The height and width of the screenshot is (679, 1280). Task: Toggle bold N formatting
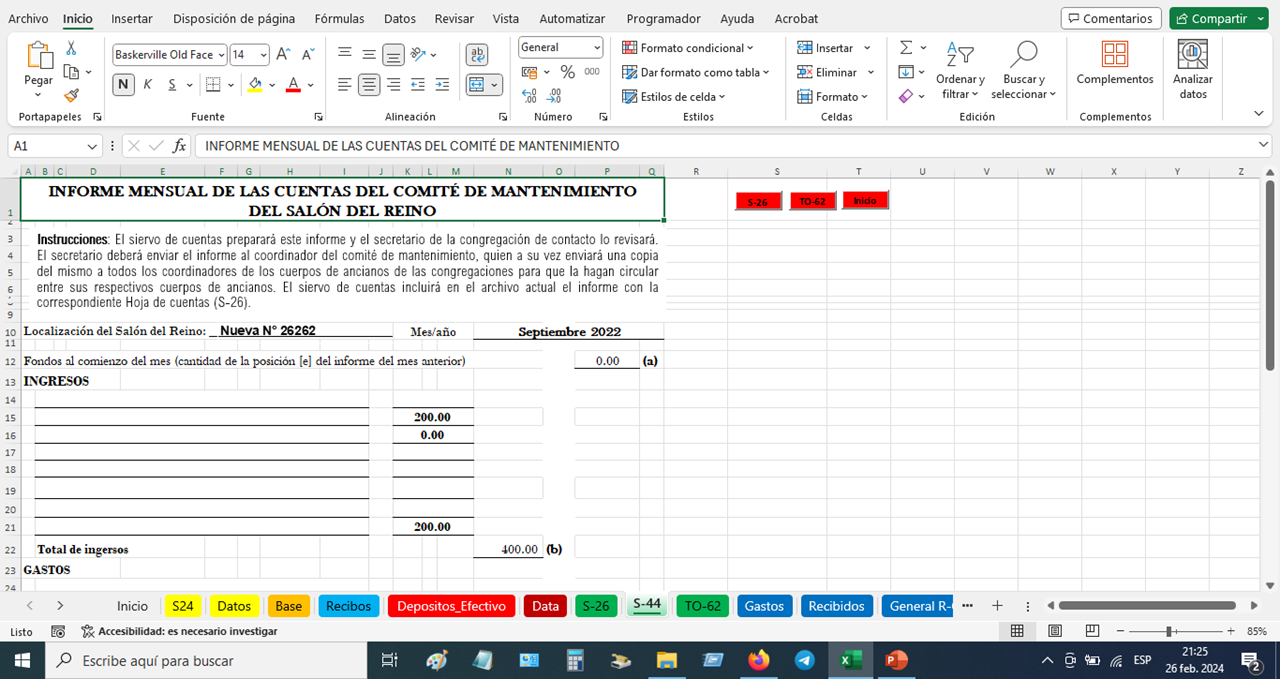123,85
